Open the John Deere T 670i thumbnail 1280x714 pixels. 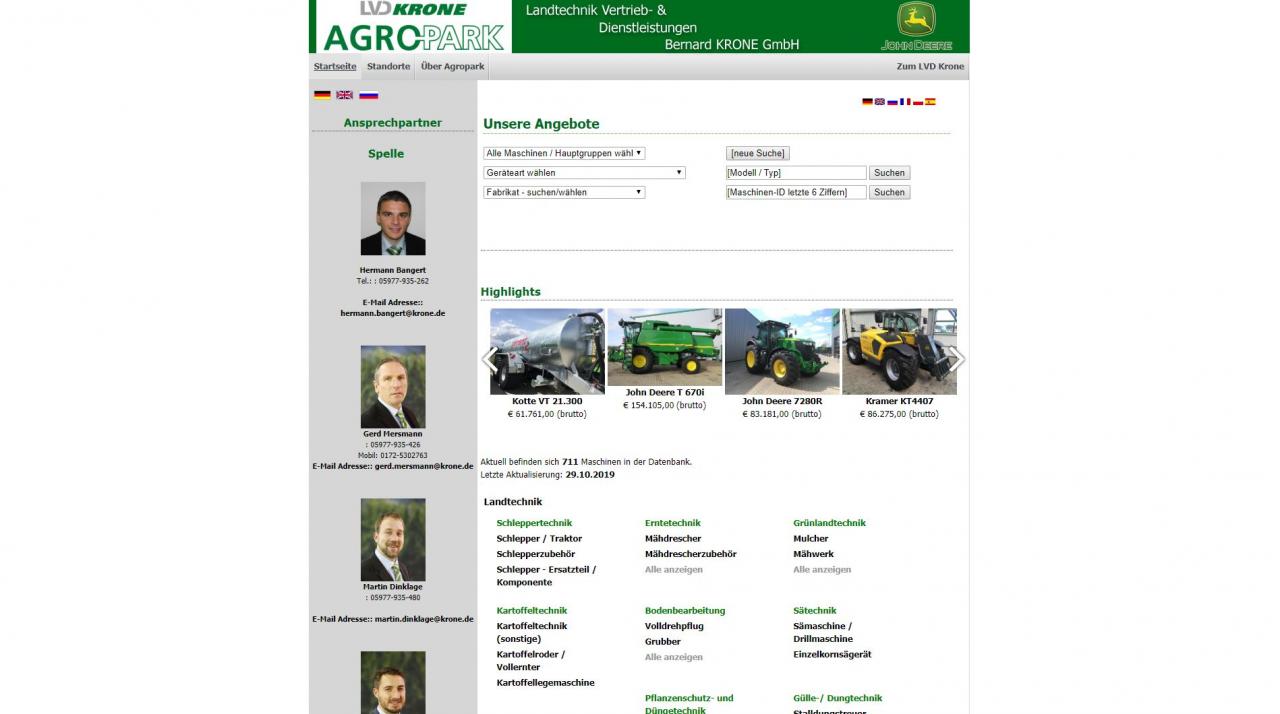click(x=664, y=347)
